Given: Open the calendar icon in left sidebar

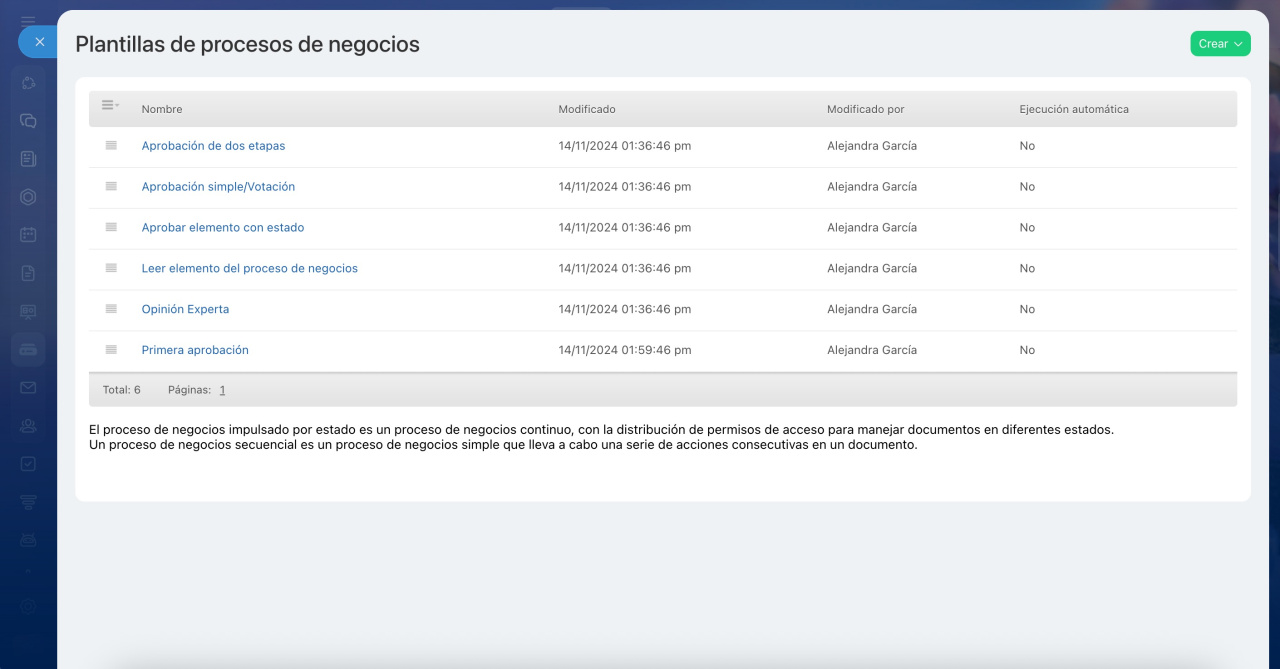Looking at the screenshot, I should pyautogui.click(x=28, y=235).
